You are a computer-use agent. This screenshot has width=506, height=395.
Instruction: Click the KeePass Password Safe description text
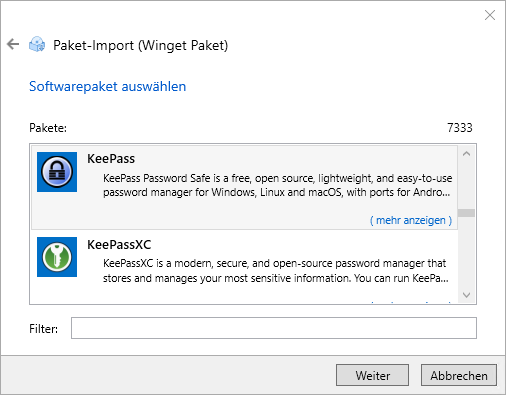(x=277, y=185)
